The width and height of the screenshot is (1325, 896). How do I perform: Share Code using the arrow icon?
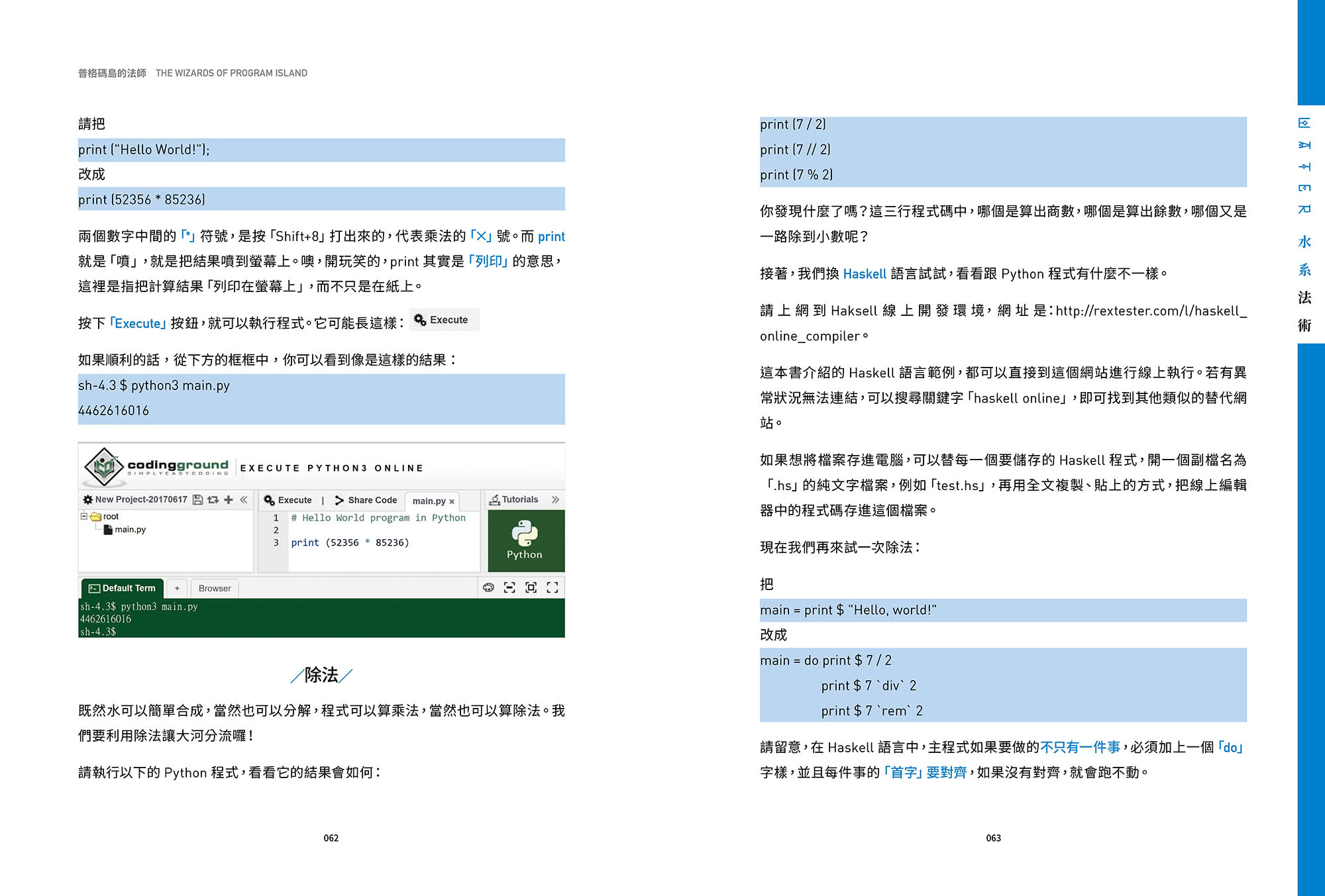339,500
